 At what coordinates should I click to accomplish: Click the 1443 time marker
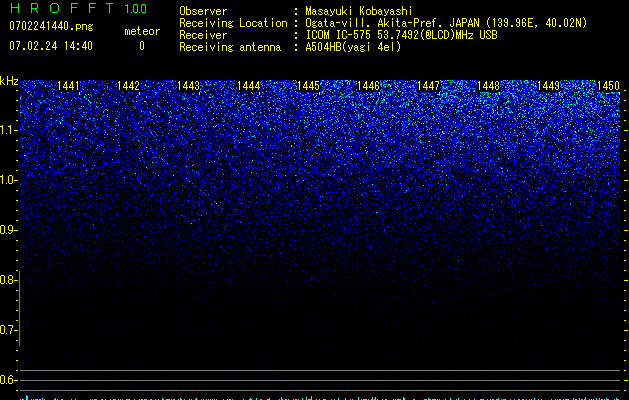tap(189, 86)
